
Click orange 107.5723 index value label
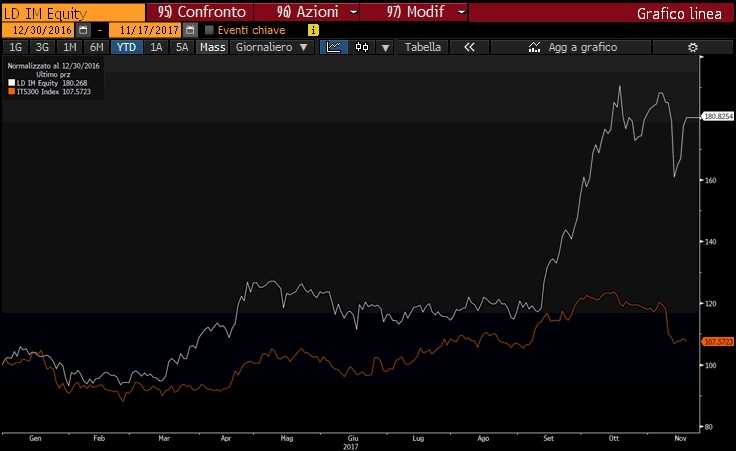[718, 342]
